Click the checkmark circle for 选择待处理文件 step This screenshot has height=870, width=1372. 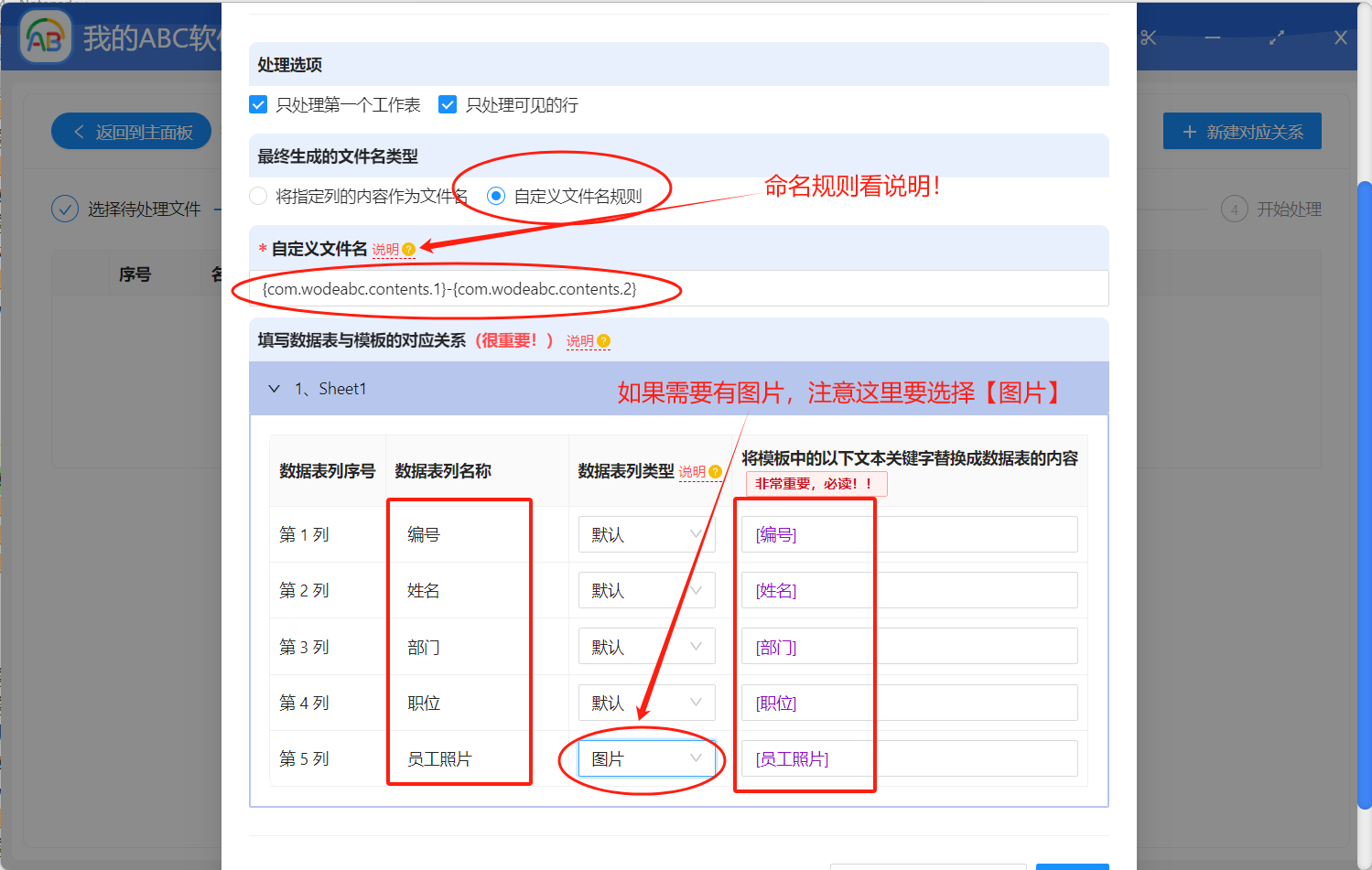65,209
